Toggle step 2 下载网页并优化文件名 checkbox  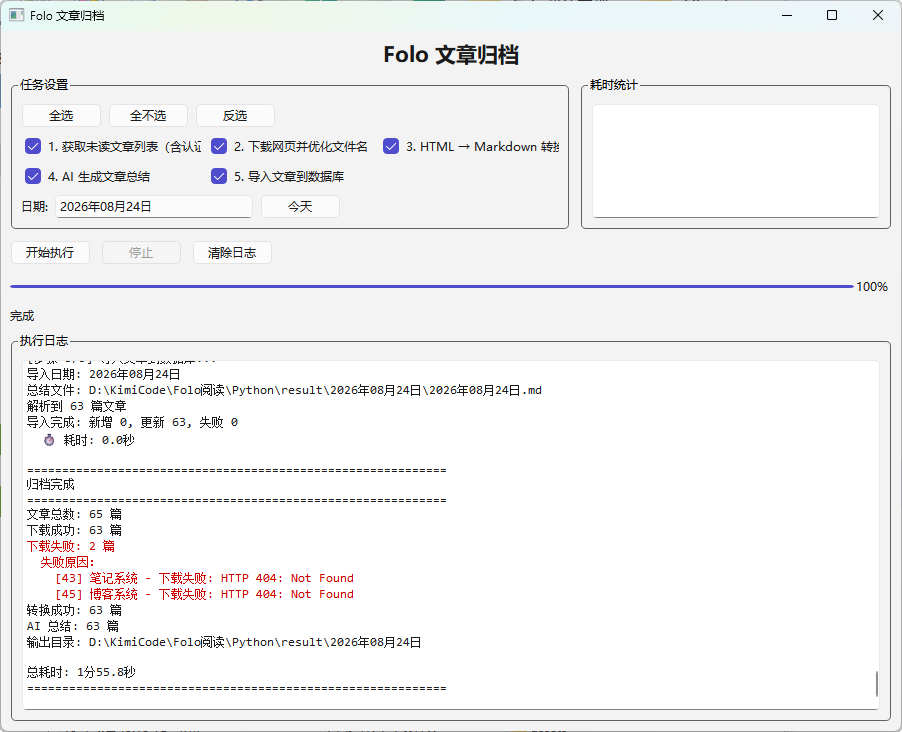point(219,146)
